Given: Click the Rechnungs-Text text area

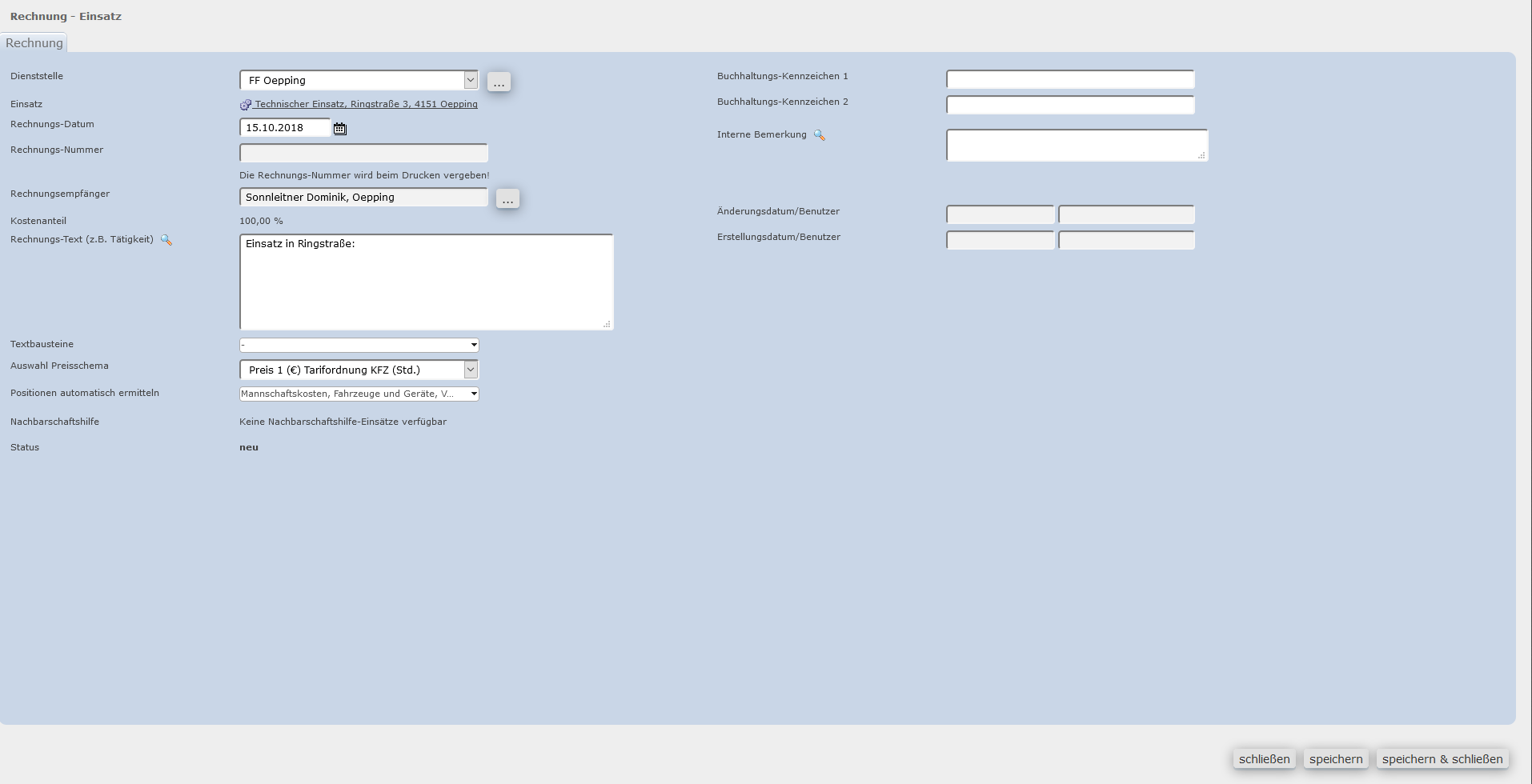Looking at the screenshot, I should [426, 282].
